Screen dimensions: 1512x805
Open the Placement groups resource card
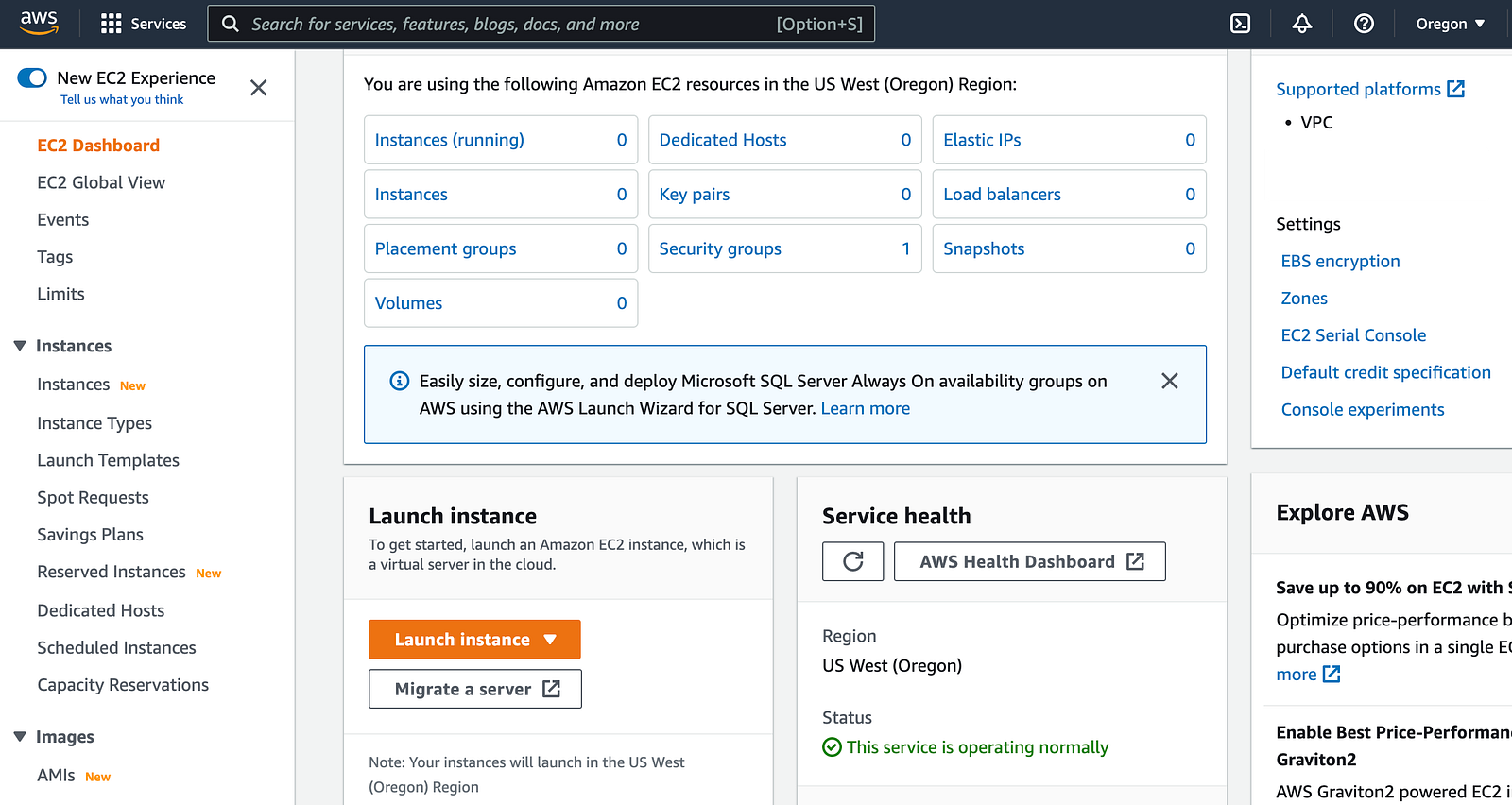point(501,248)
